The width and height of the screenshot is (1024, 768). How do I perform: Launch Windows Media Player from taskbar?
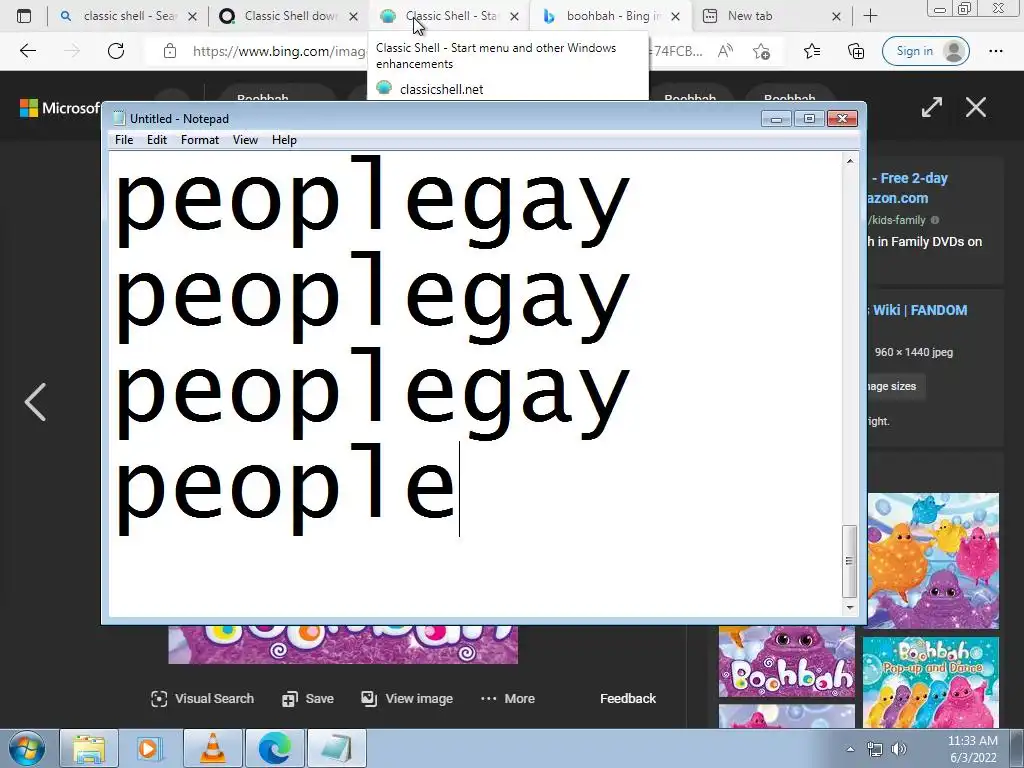tap(150, 748)
